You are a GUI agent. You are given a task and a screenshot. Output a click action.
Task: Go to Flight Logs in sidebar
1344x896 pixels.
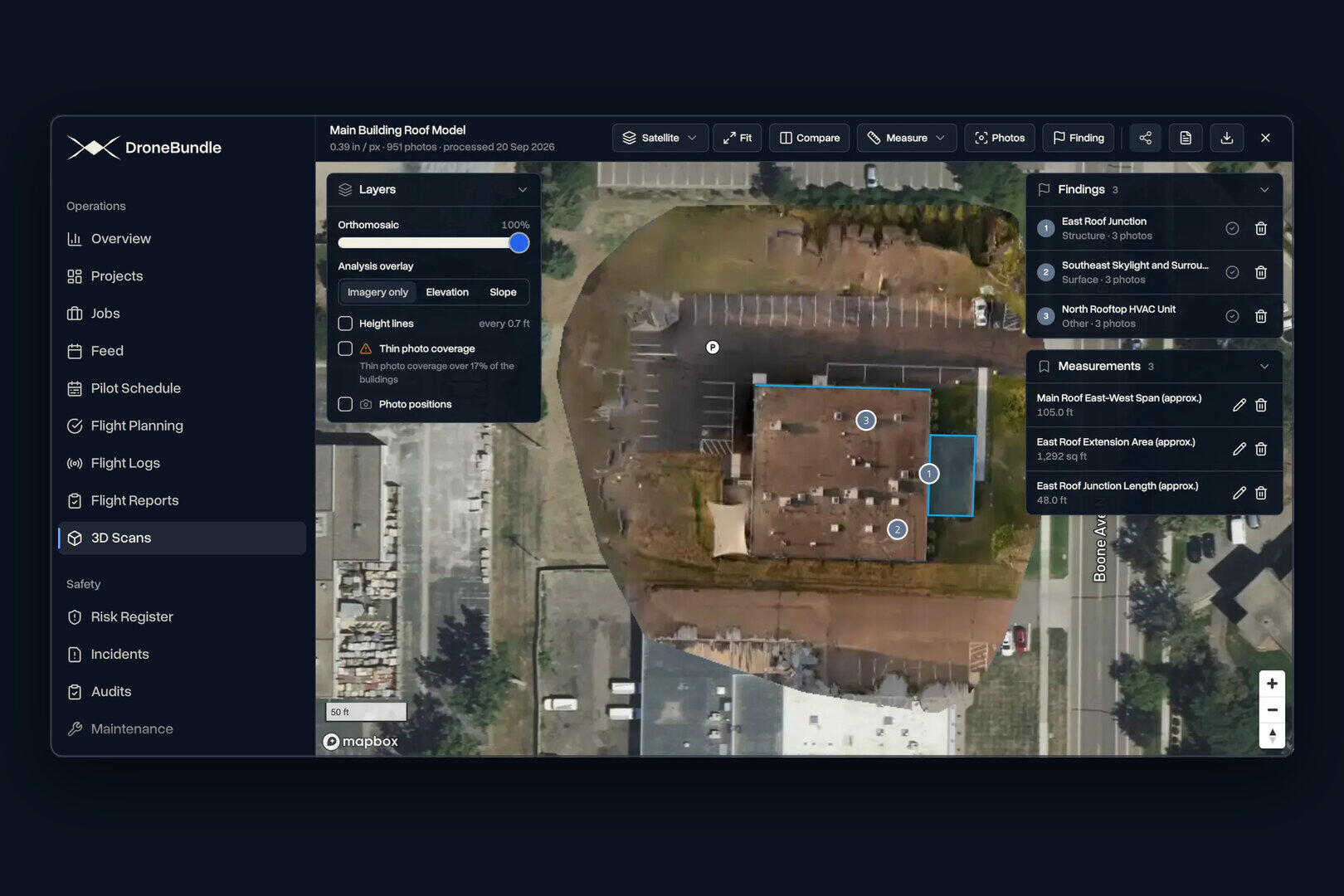pyautogui.click(x=183, y=463)
